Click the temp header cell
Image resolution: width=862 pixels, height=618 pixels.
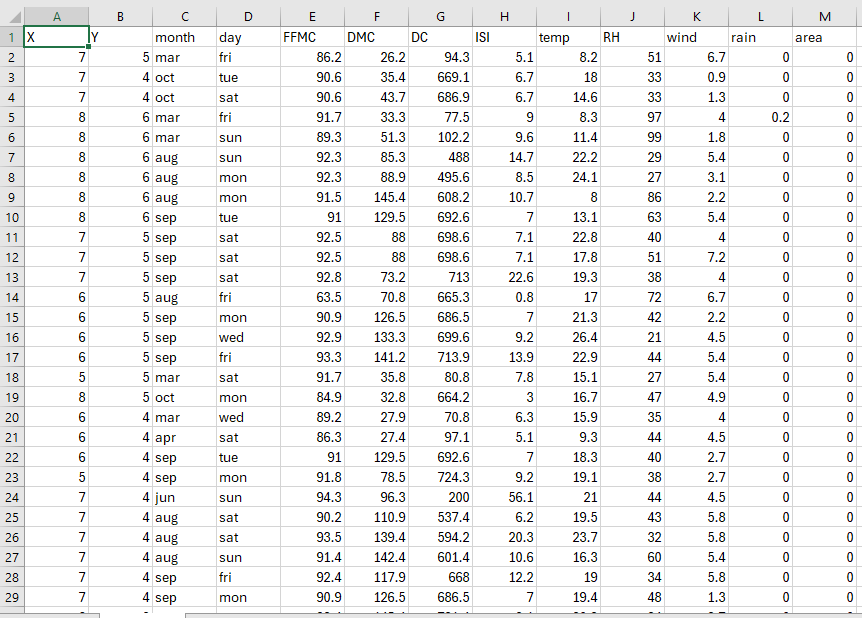pos(568,37)
